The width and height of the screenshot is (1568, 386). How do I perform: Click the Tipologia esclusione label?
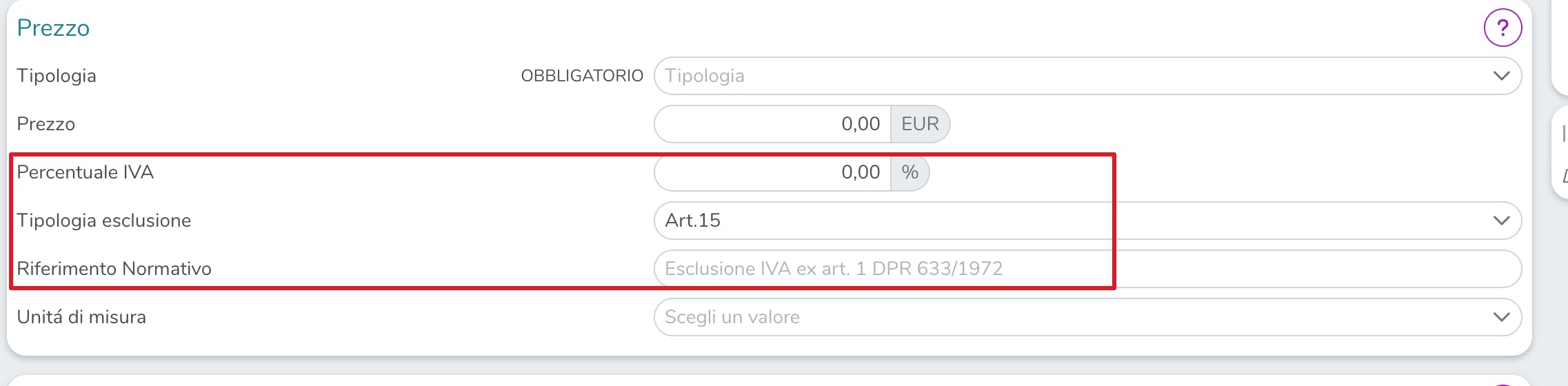coord(104,221)
